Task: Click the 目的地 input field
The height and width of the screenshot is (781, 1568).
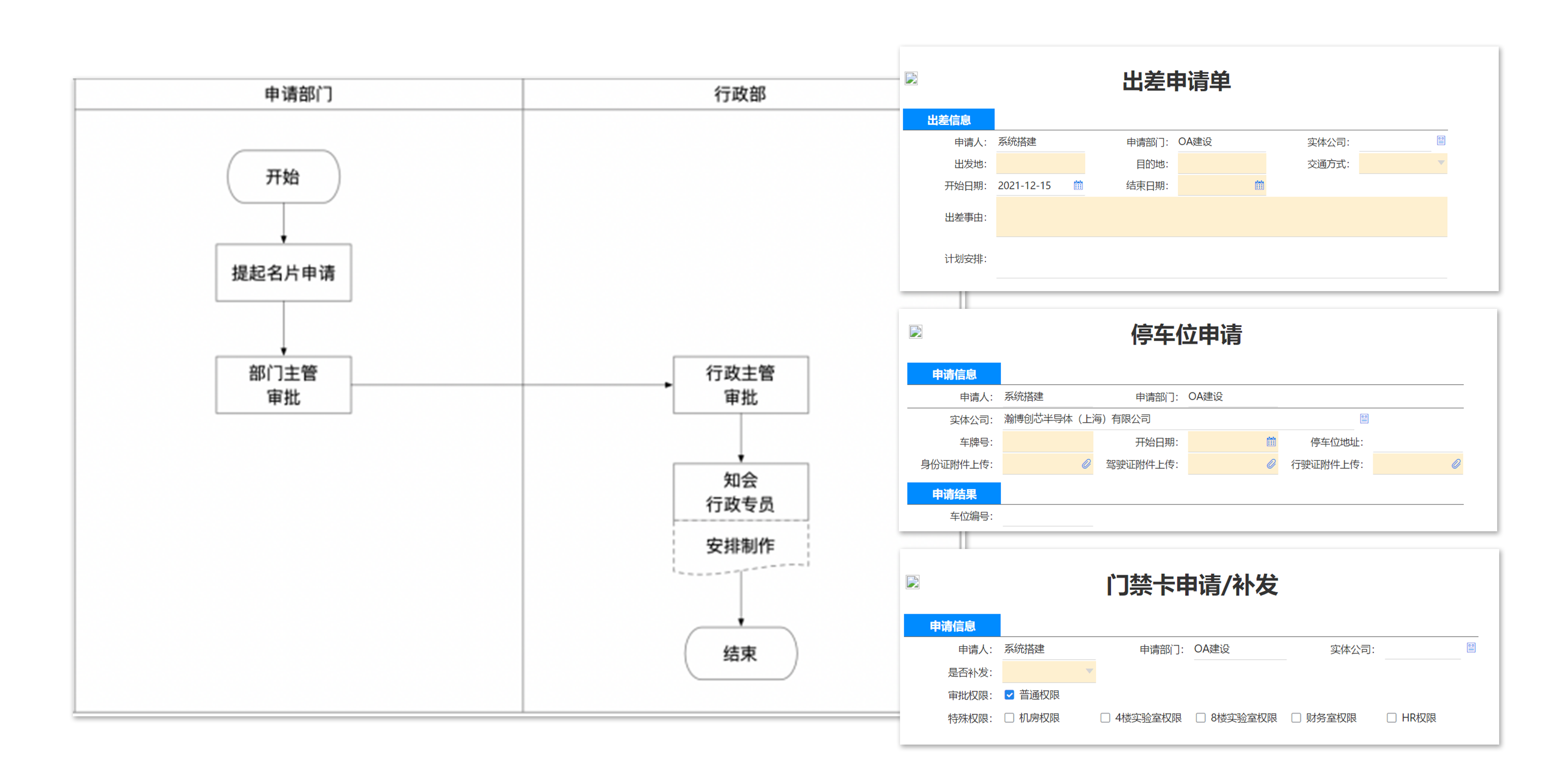Action: [1222, 163]
